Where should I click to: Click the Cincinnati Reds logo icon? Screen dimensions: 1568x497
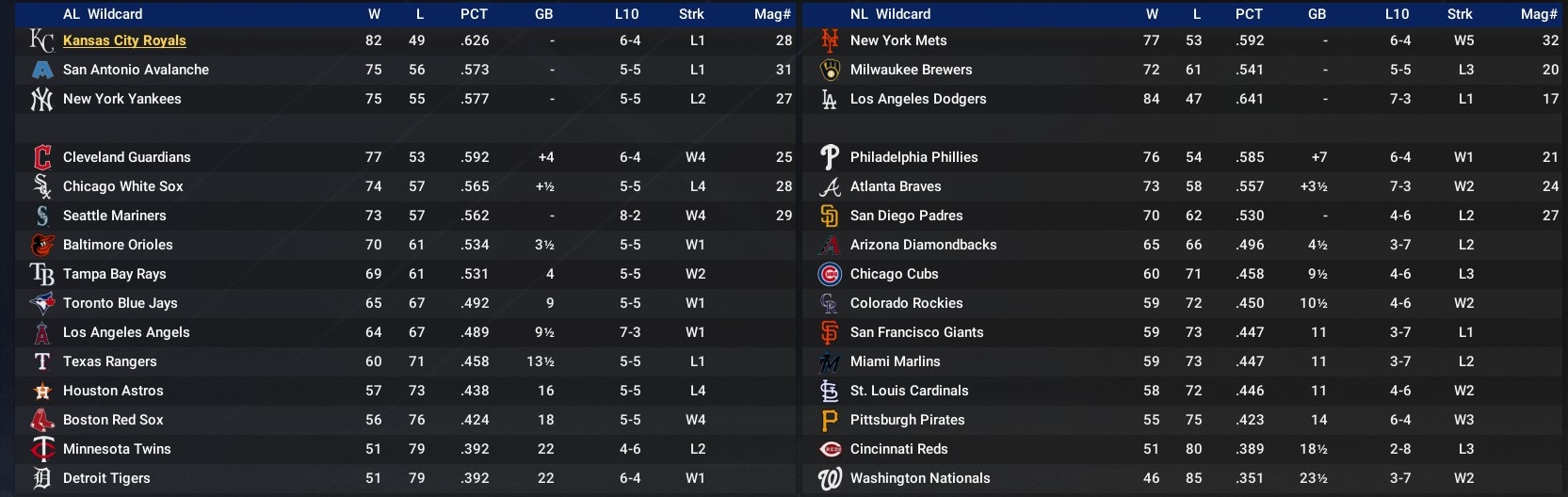[x=830, y=449]
